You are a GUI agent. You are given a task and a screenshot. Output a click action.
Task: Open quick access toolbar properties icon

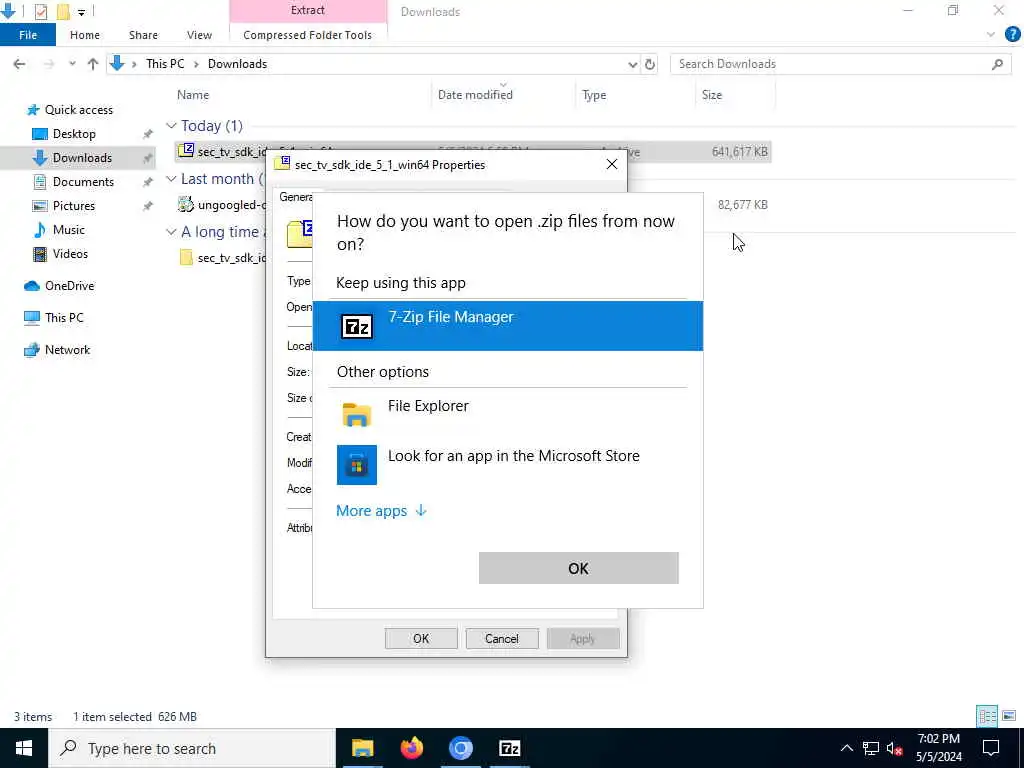[x=40, y=11]
